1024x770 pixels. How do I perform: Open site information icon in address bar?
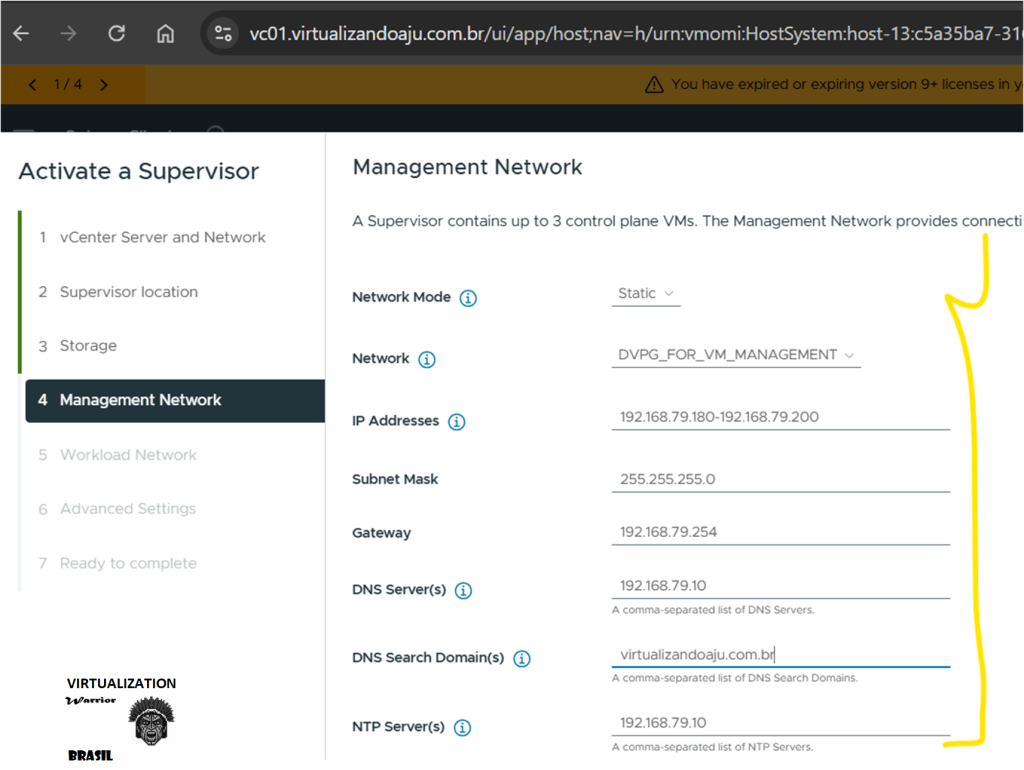click(223, 34)
